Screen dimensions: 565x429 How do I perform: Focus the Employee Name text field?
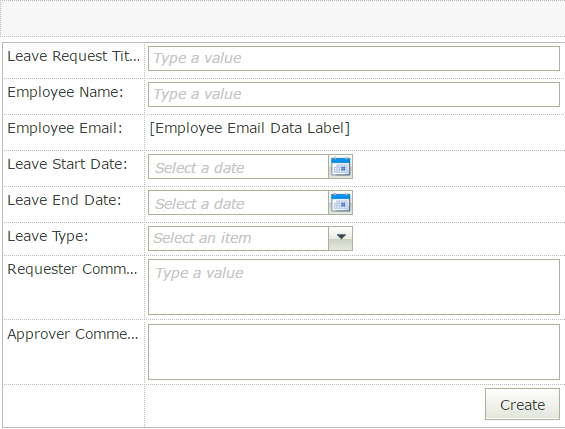(x=353, y=94)
